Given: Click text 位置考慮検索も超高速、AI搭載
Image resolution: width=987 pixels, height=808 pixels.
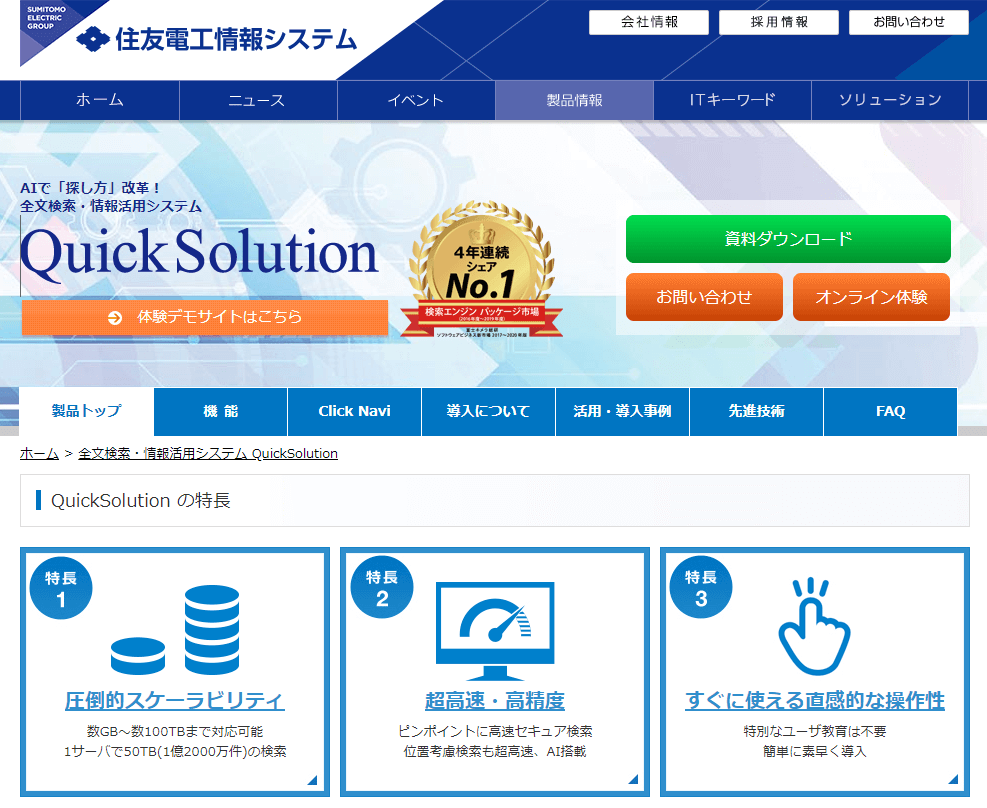Looking at the screenshot, I should 495,752.
